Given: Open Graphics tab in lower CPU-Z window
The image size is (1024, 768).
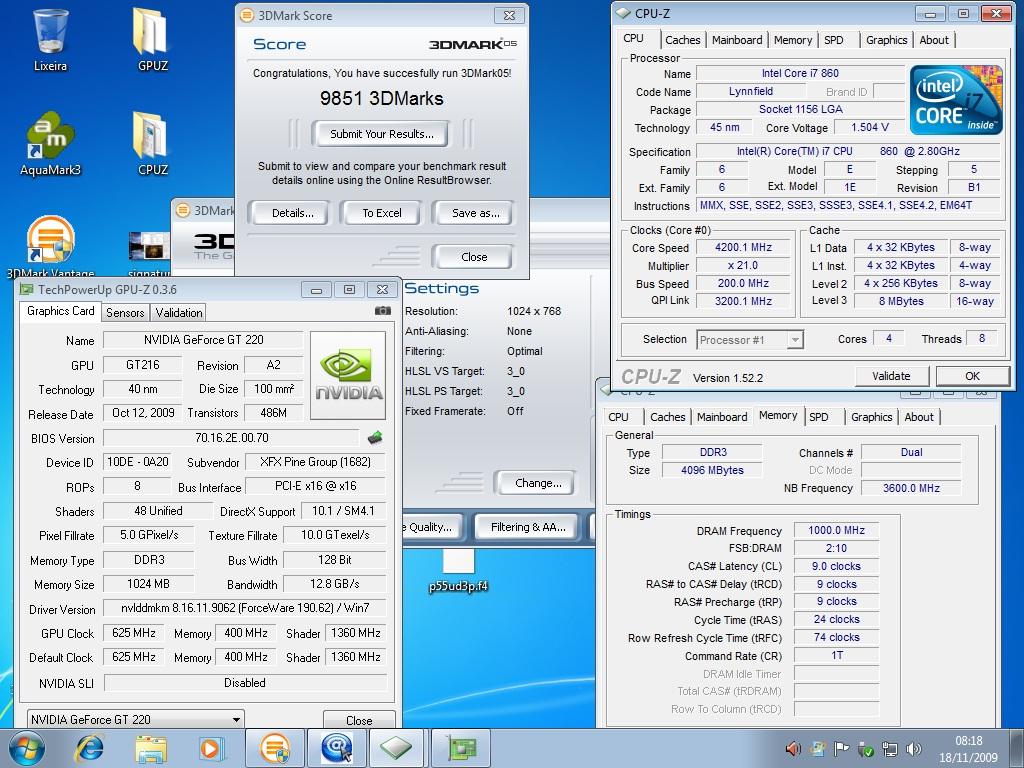Looking at the screenshot, I should (x=871, y=417).
